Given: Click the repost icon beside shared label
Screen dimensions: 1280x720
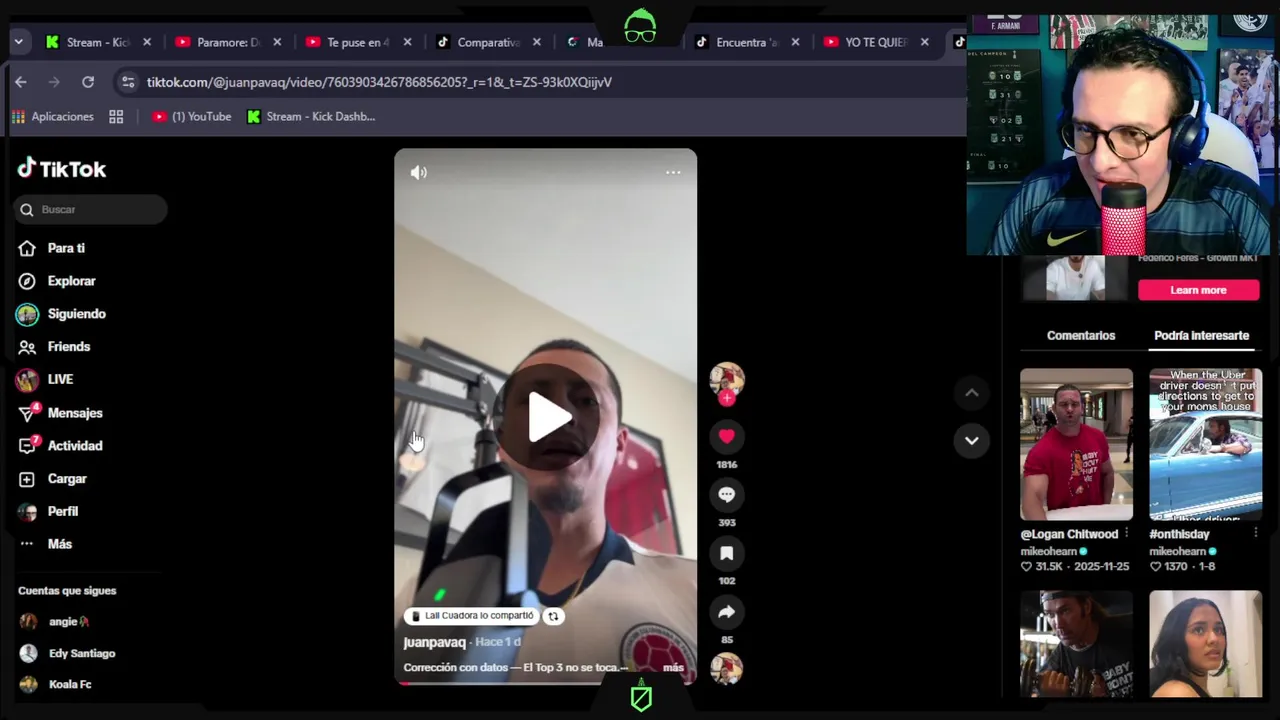Looking at the screenshot, I should 553,617.
